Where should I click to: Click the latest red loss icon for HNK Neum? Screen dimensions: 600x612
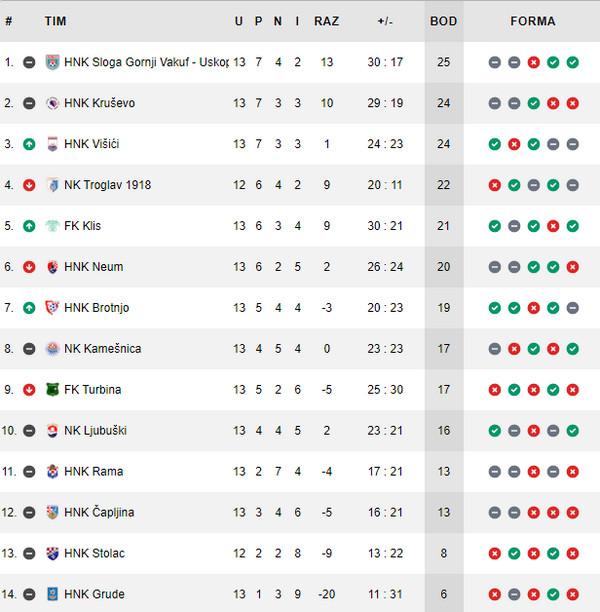pos(572,267)
